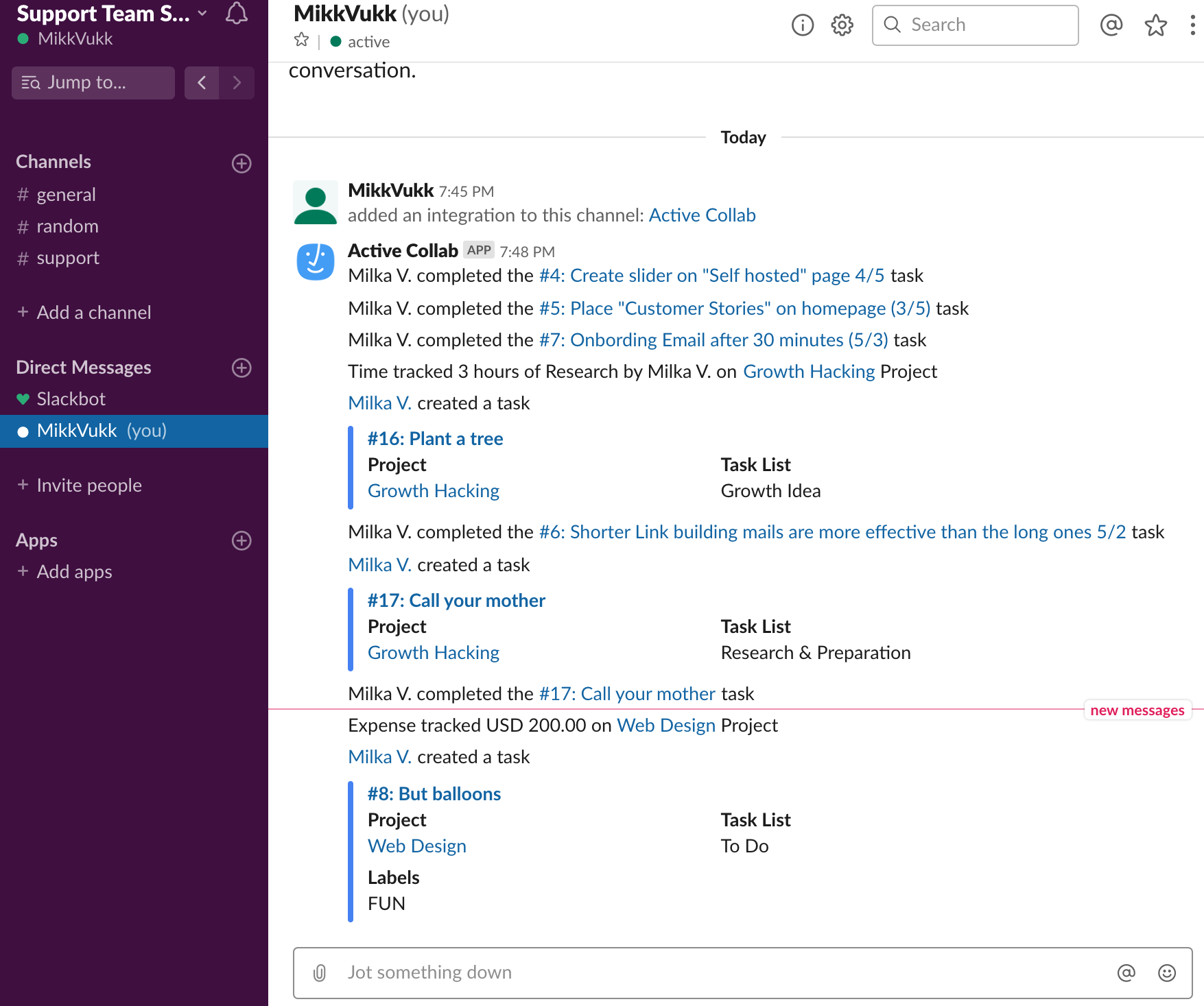This screenshot has width=1204, height=1006.
Task: Show mentions and reactions activity
Action: (1111, 25)
